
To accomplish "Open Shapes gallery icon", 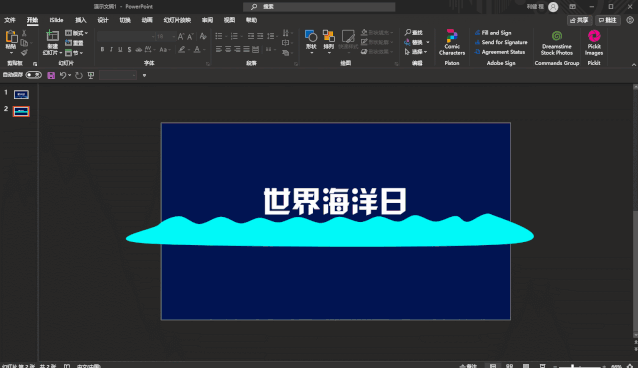I will point(311,36).
